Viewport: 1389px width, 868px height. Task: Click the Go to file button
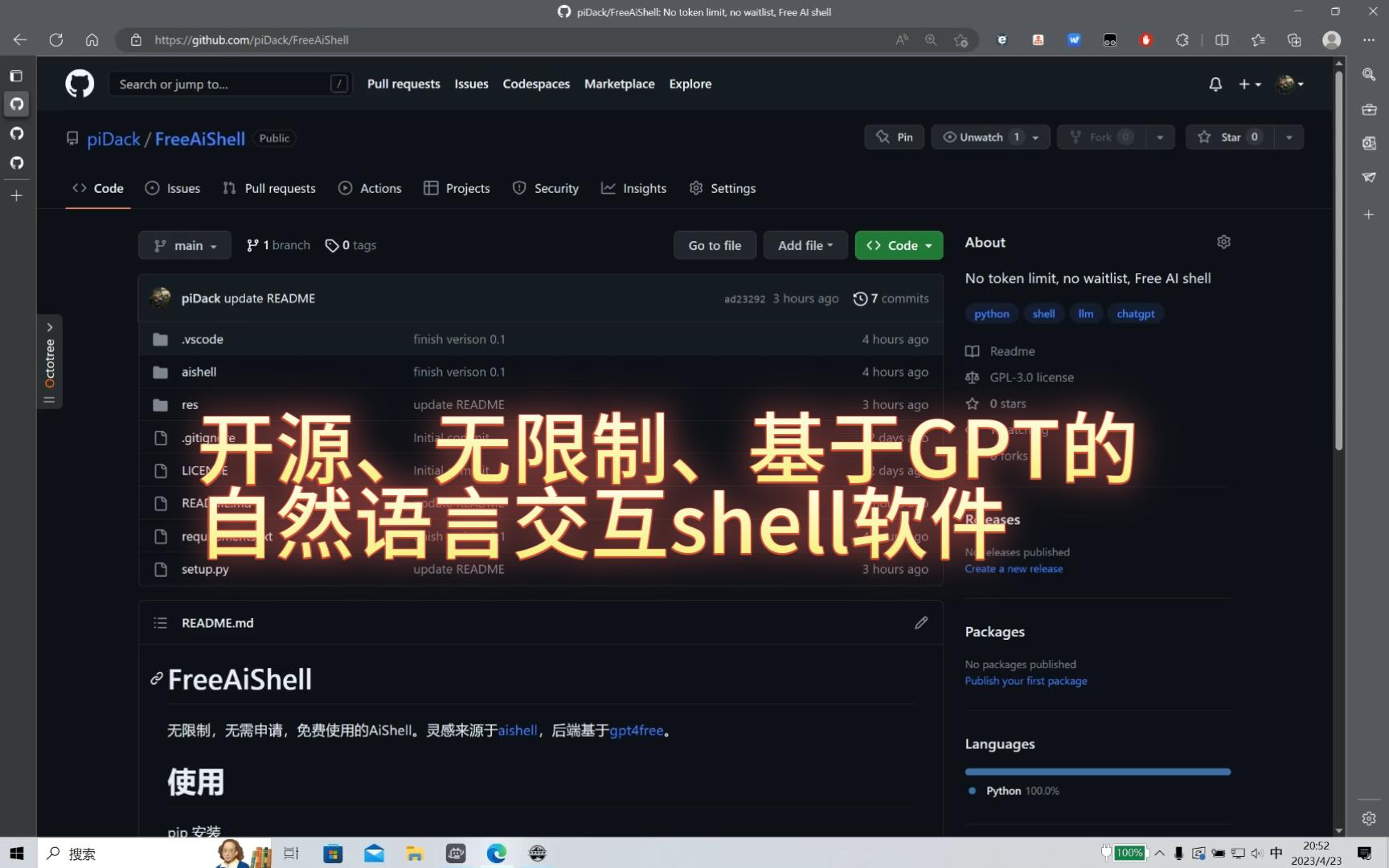click(x=714, y=245)
